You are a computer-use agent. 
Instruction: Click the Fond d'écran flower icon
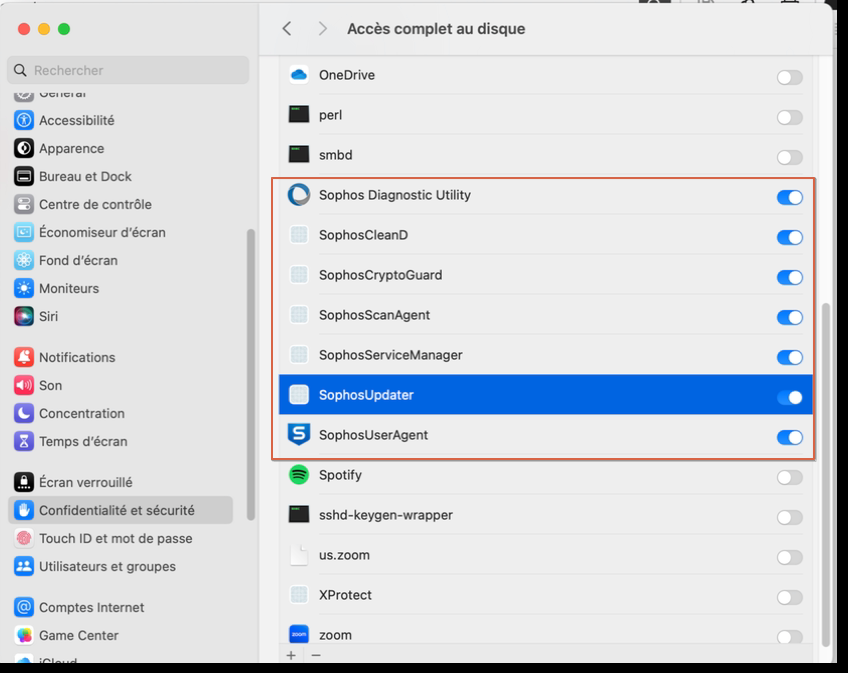pyautogui.click(x=24, y=260)
